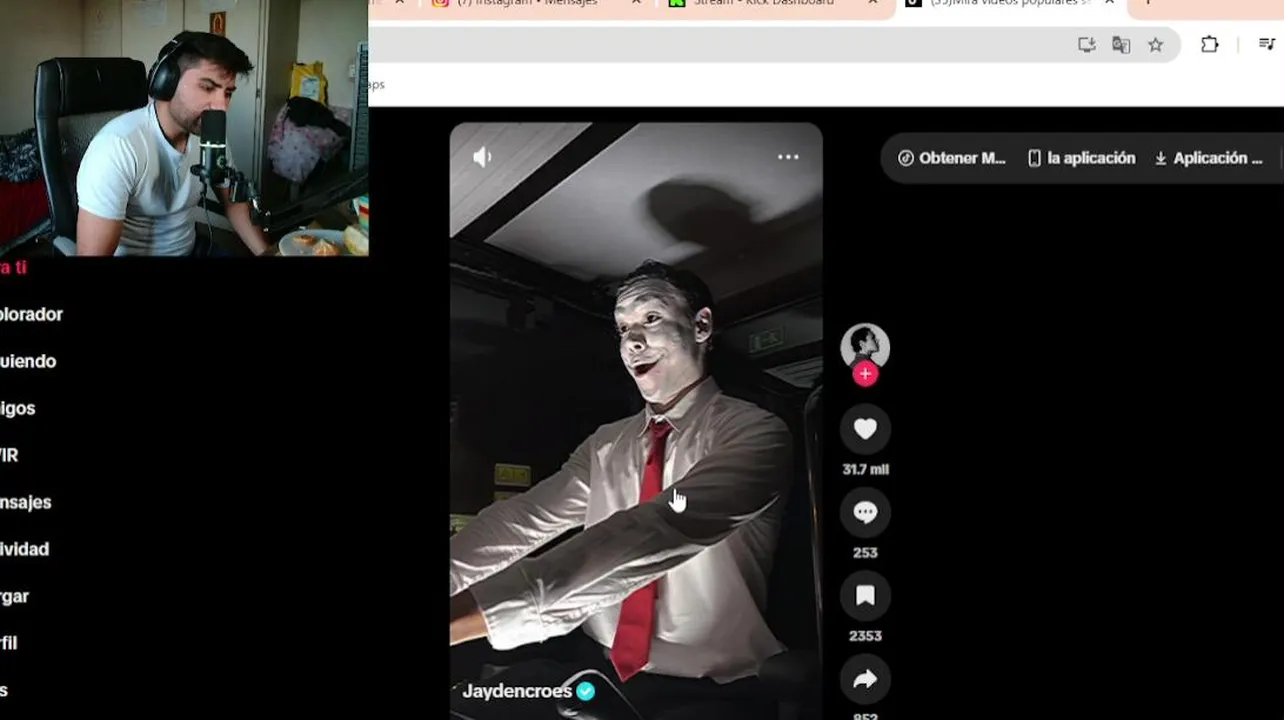Click the 2353 saves count
The image size is (1284, 720).
click(x=865, y=635)
